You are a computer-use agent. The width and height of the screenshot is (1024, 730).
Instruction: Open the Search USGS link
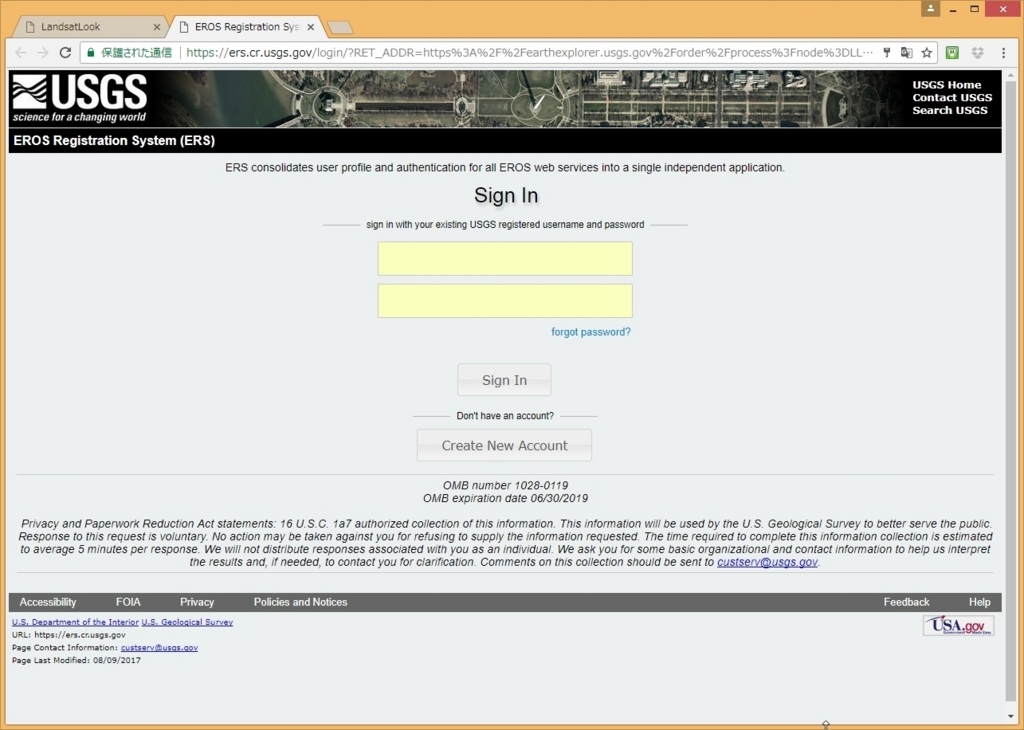tap(950, 110)
